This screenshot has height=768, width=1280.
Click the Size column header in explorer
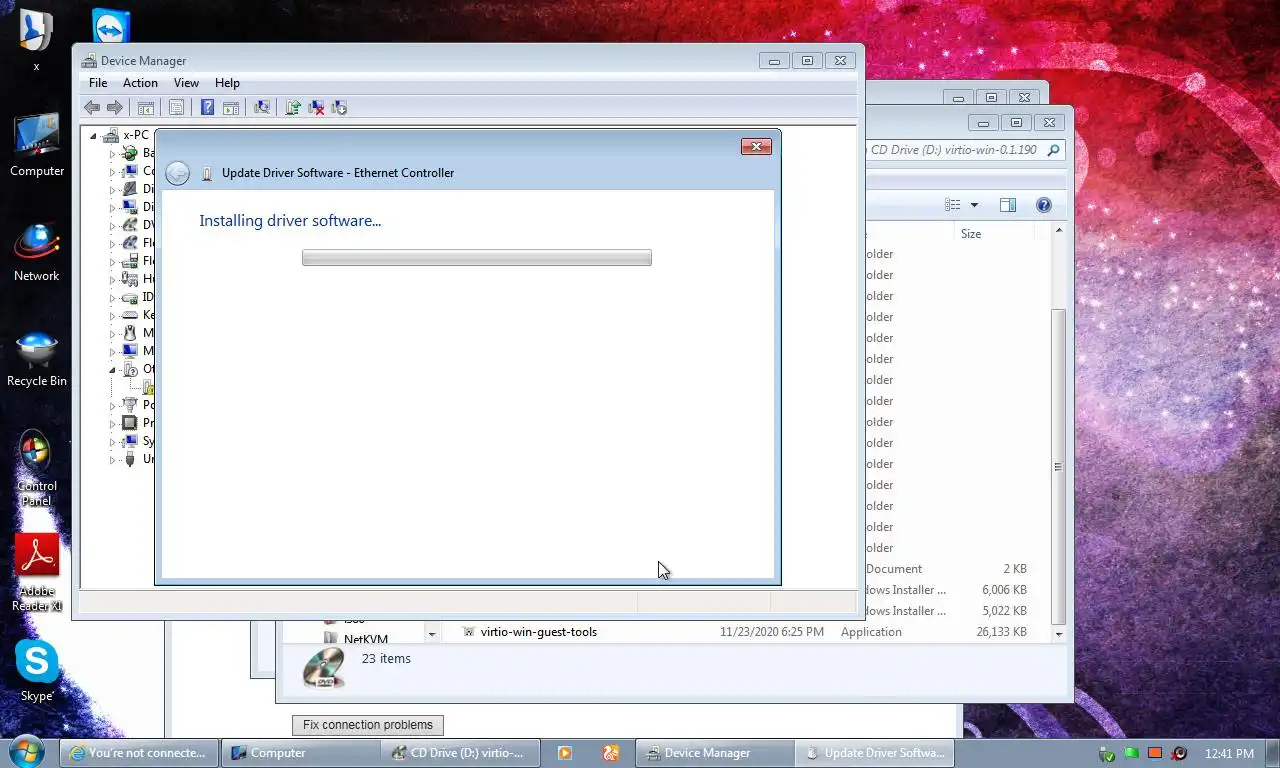pos(970,234)
